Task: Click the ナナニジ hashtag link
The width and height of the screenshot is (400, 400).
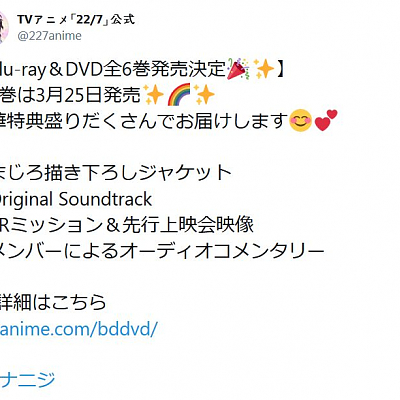Action: [x=27, y=380]
